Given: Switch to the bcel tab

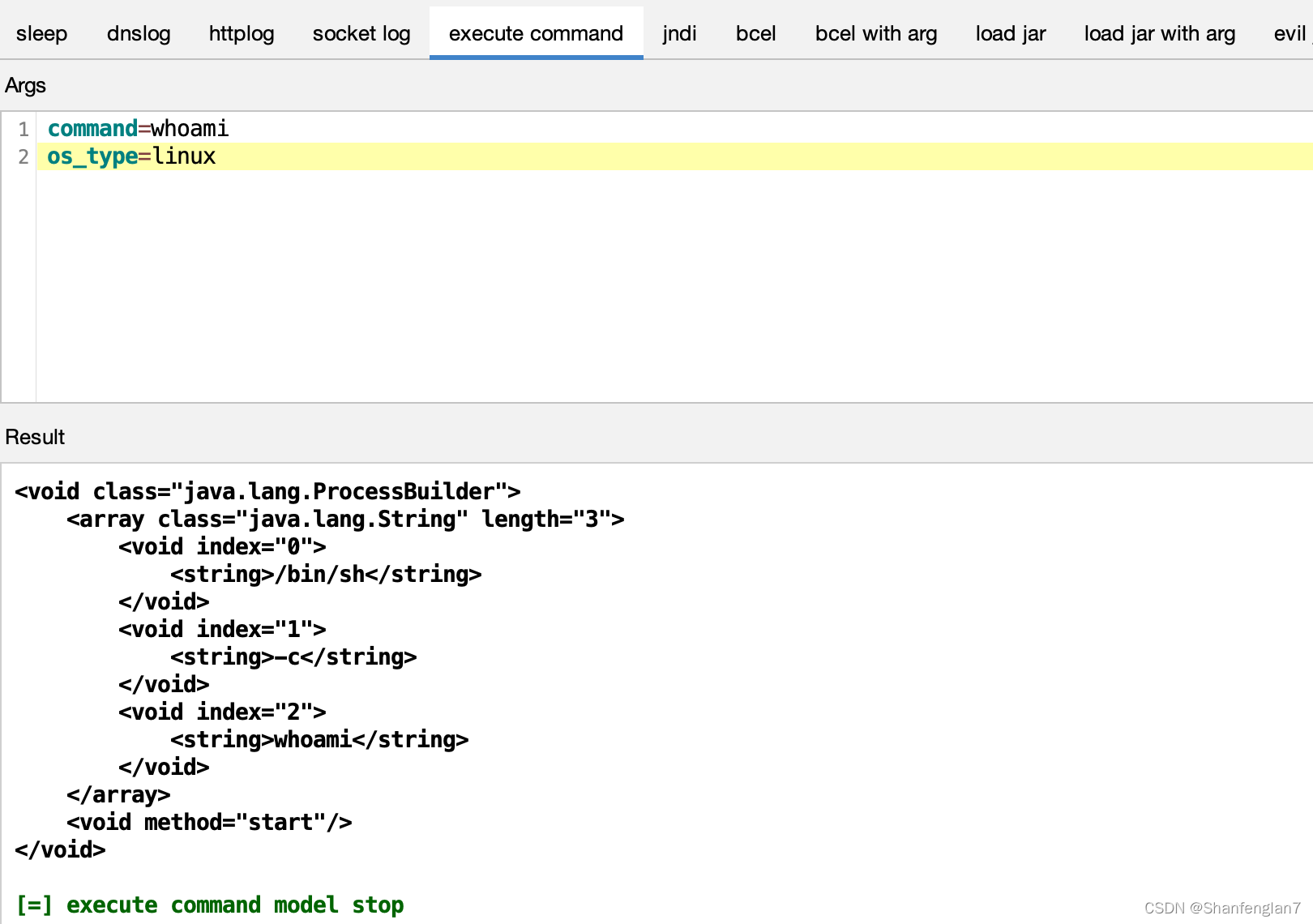Looking at the screenshot, I should click(x=755, y=33).
